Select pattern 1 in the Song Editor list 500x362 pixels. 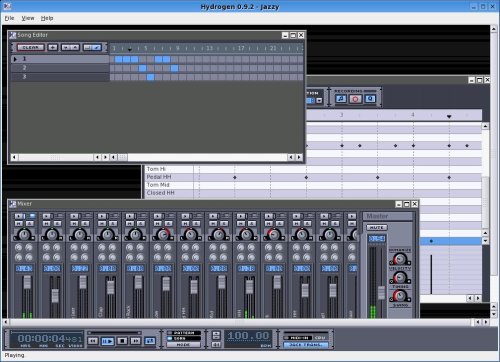tap(60, 59)
